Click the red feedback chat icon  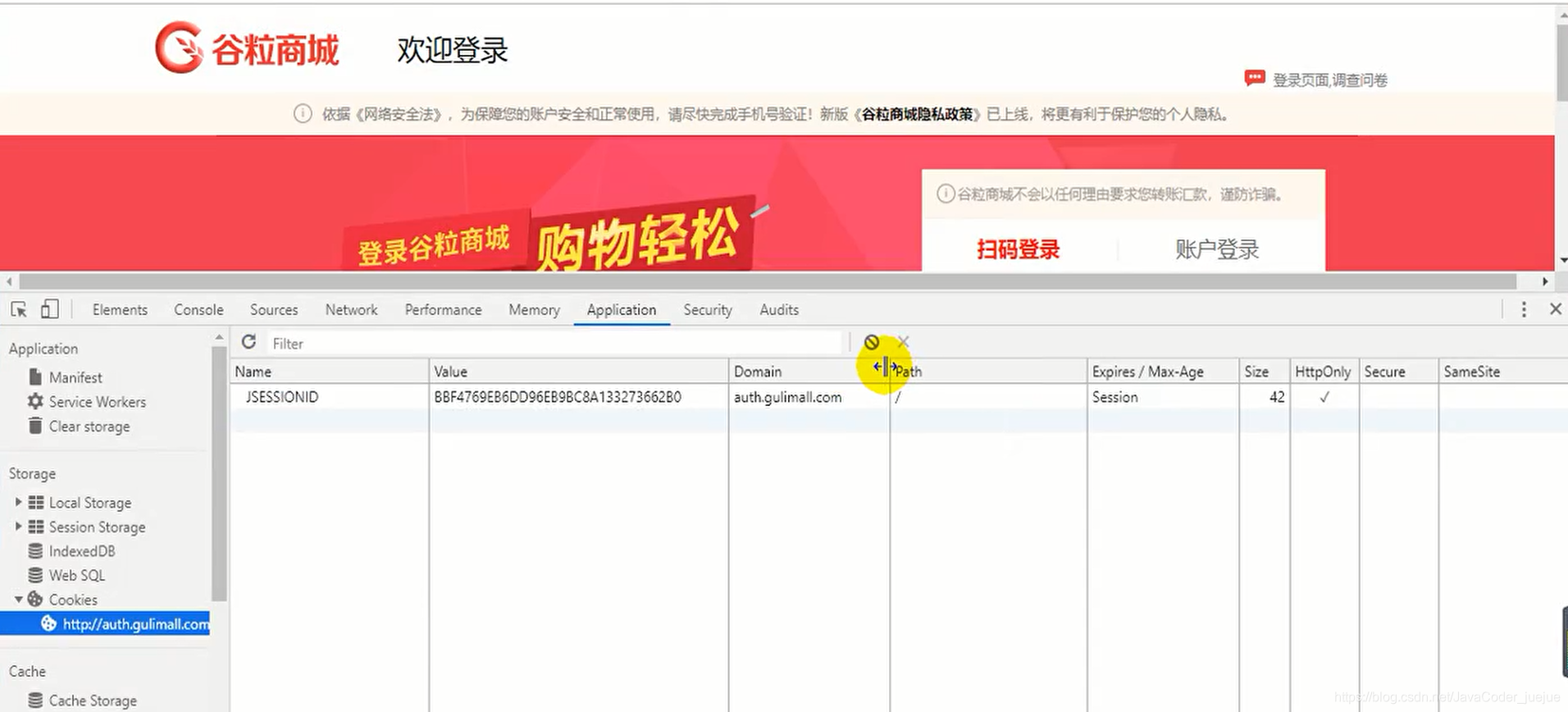point(1254,79)
